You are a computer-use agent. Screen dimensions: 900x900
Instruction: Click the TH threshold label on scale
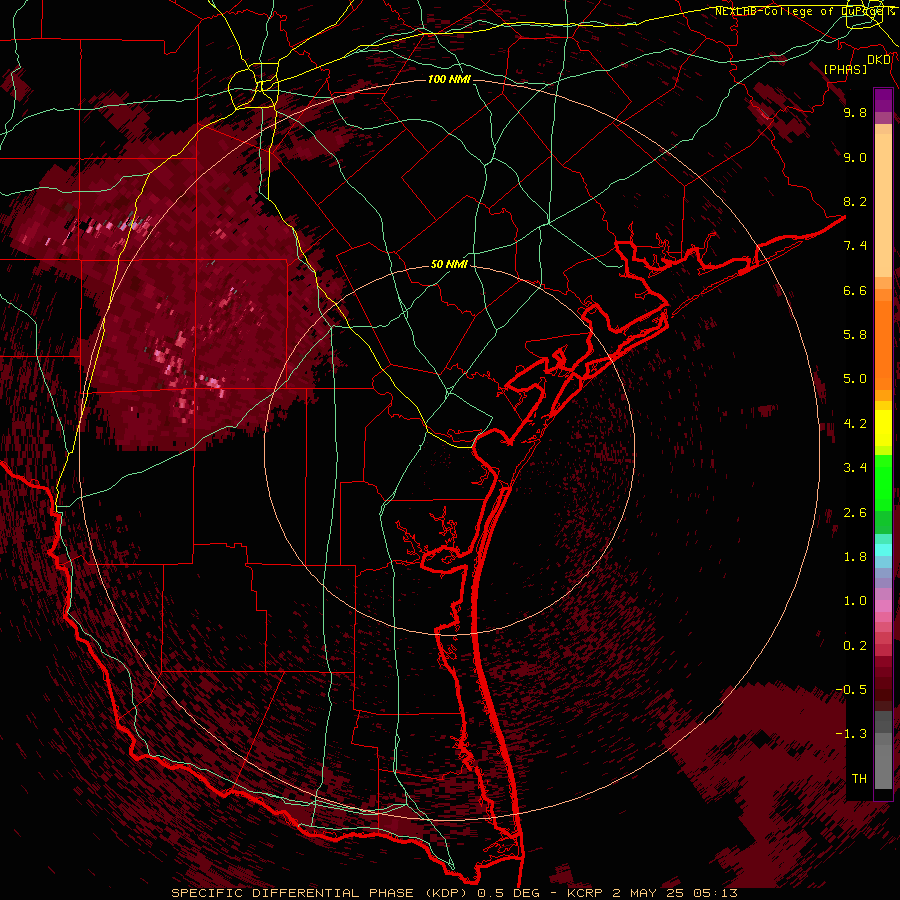click(859, 779)
